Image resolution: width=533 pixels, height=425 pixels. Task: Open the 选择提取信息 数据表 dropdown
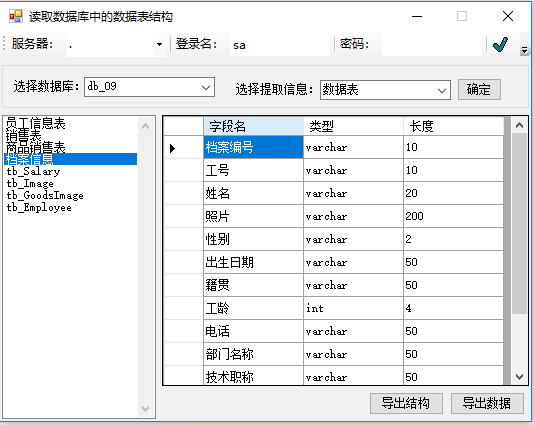[x=385, y=90]
